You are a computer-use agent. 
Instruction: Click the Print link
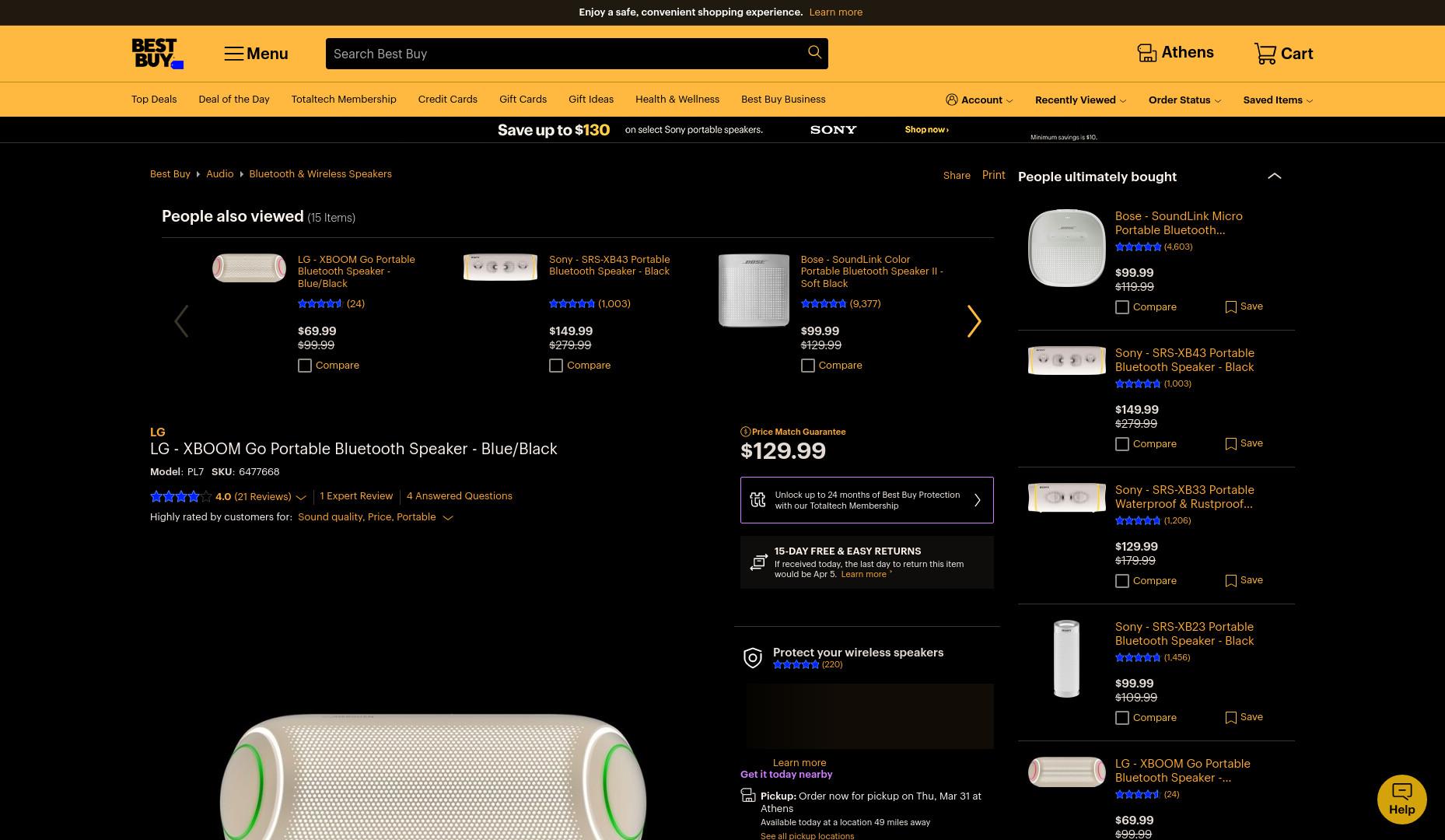pyautogui.click(x=993, y=175)
